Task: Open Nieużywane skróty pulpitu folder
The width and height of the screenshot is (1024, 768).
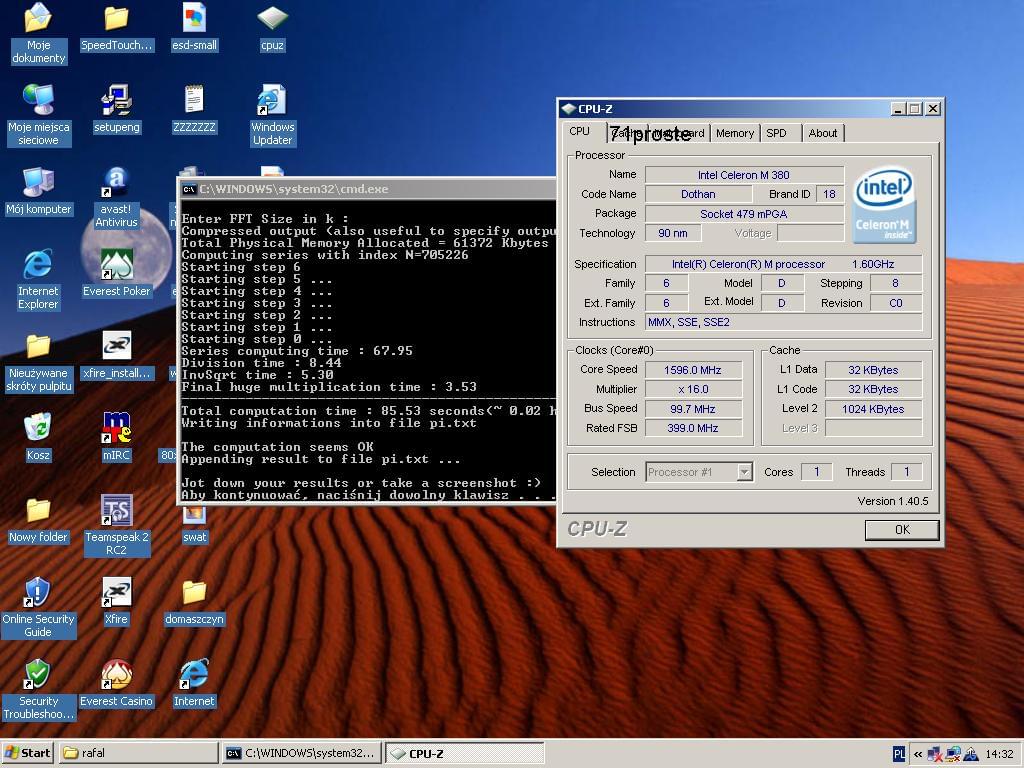Action: pos(38,361)
